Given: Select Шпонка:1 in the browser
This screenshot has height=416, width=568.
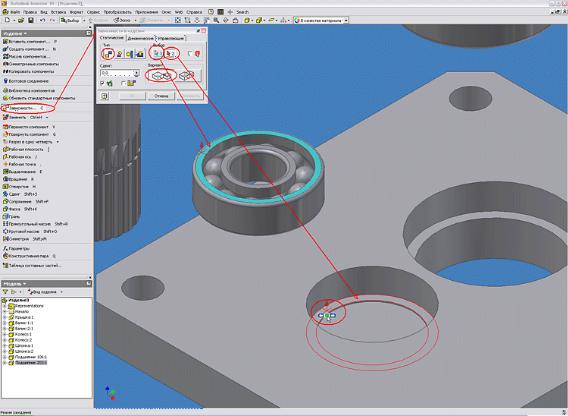Looking at the screenshot, I should click(21, 346).
